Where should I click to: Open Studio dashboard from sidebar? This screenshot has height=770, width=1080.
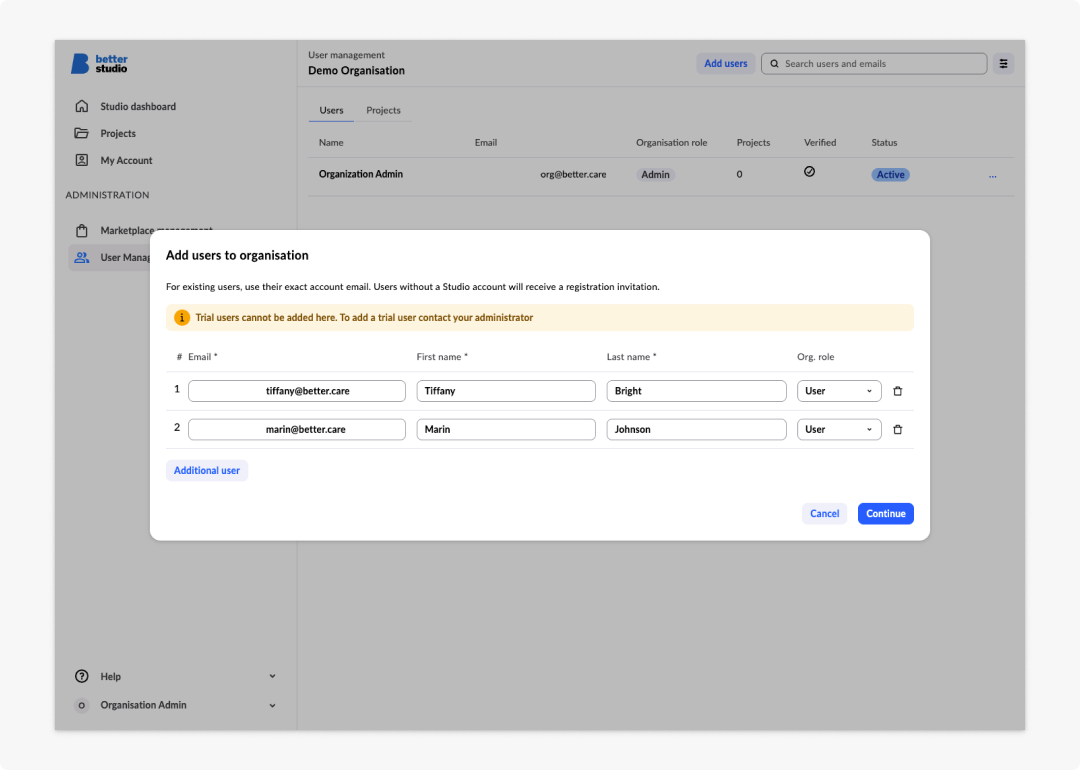tap(138, 106)
